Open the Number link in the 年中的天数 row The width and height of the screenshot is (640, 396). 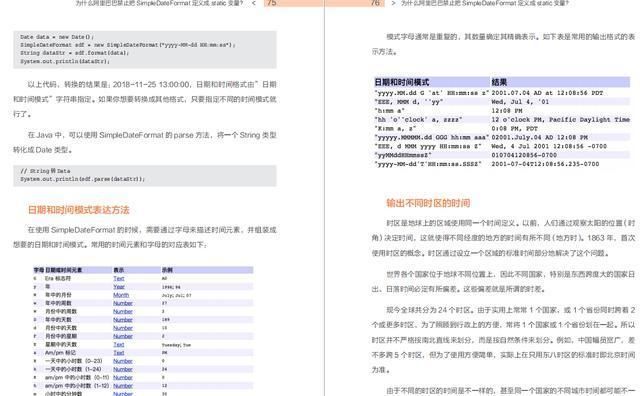123,320
